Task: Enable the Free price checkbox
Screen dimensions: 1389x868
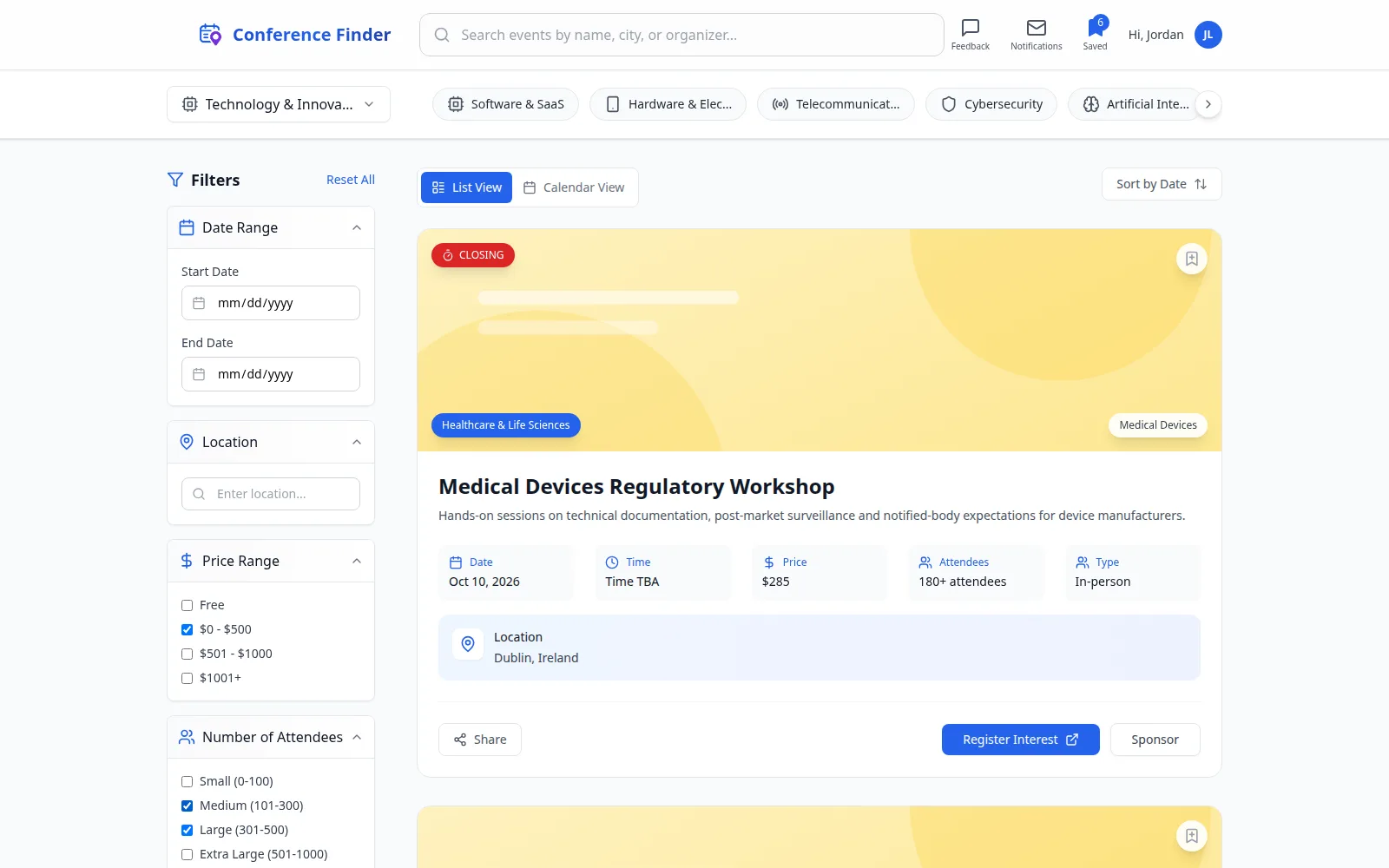Action: pos(187,605)
